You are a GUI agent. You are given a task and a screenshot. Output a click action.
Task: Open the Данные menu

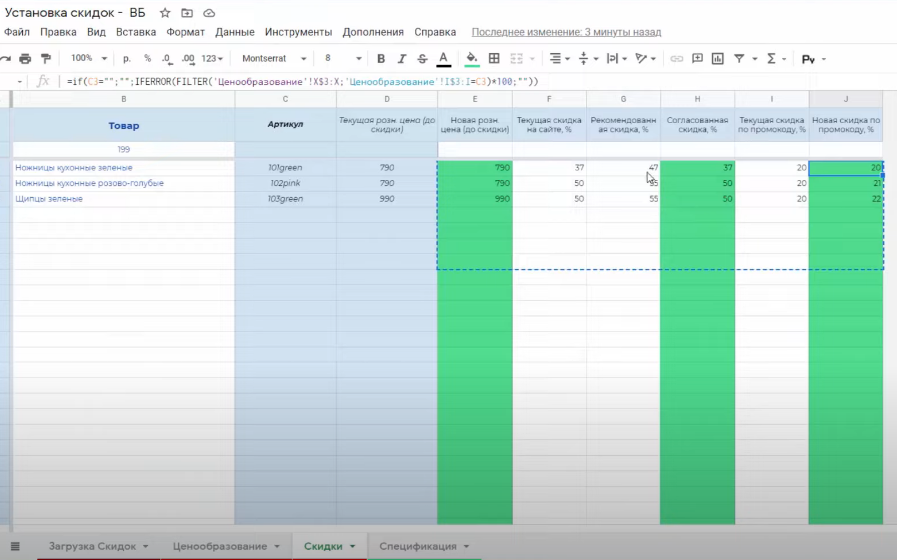235,32
